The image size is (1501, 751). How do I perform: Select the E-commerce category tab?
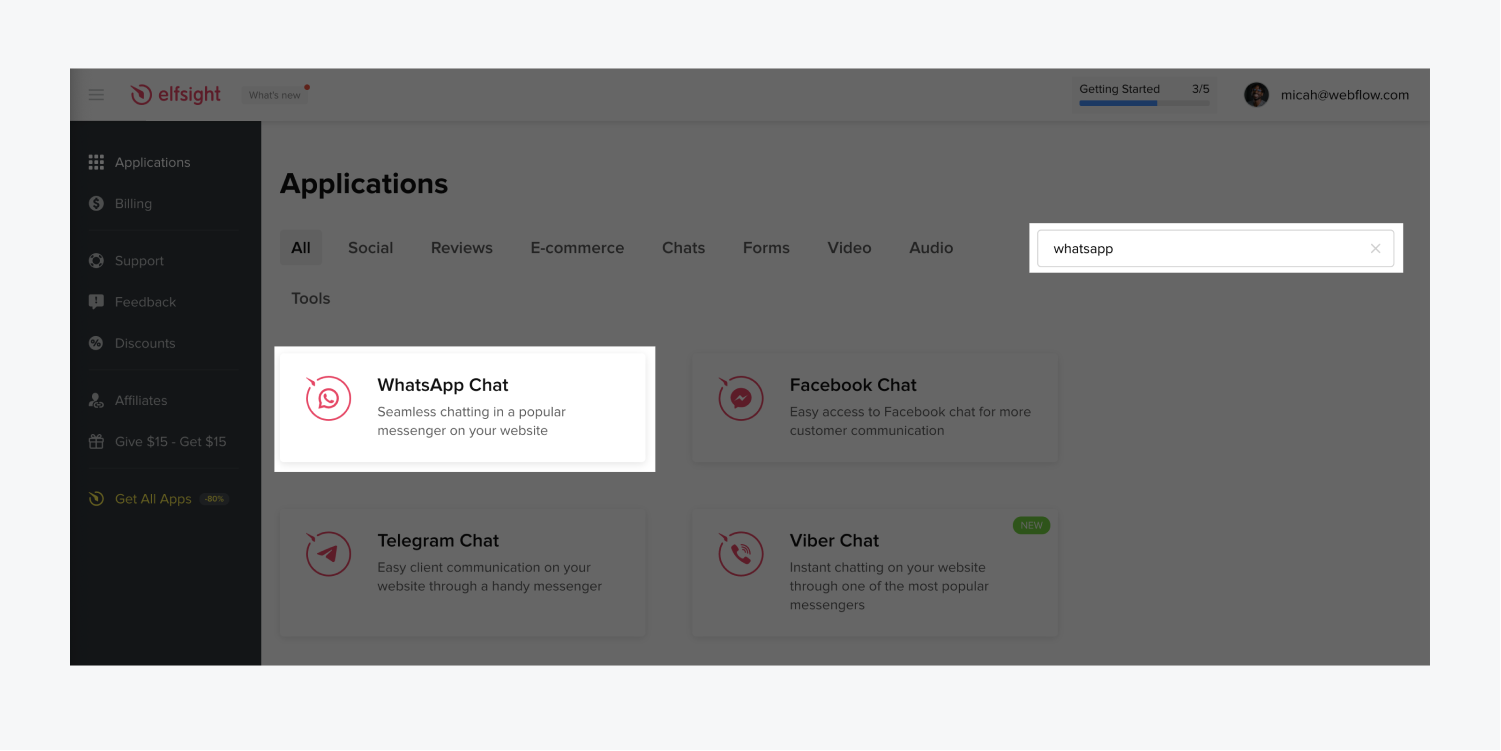click(x=577, y=248)
